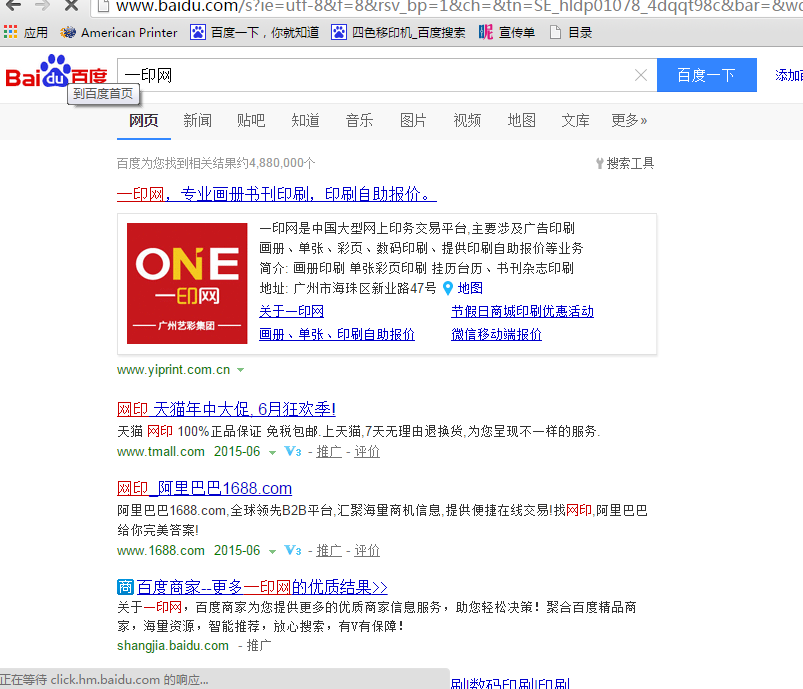The image size is (803, 689).
Task: Click the www.yiprint.com.cn URL
Action: (x=174, y=370)
